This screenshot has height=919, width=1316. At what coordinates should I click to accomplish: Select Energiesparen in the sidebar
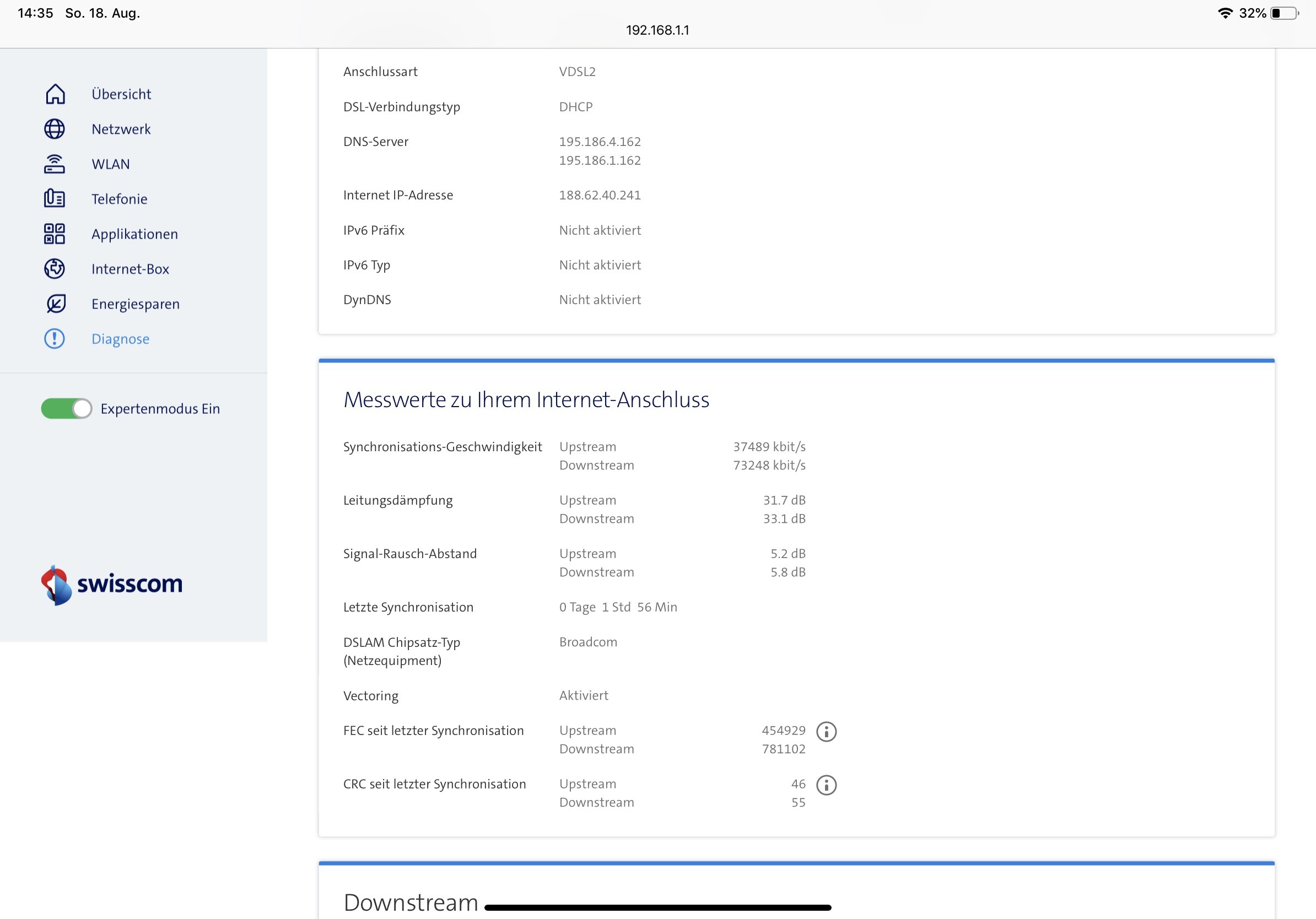tap(135, 304)
